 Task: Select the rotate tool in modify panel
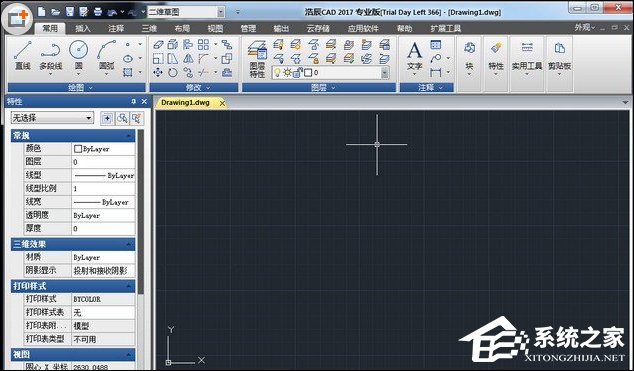pos(173,73)
